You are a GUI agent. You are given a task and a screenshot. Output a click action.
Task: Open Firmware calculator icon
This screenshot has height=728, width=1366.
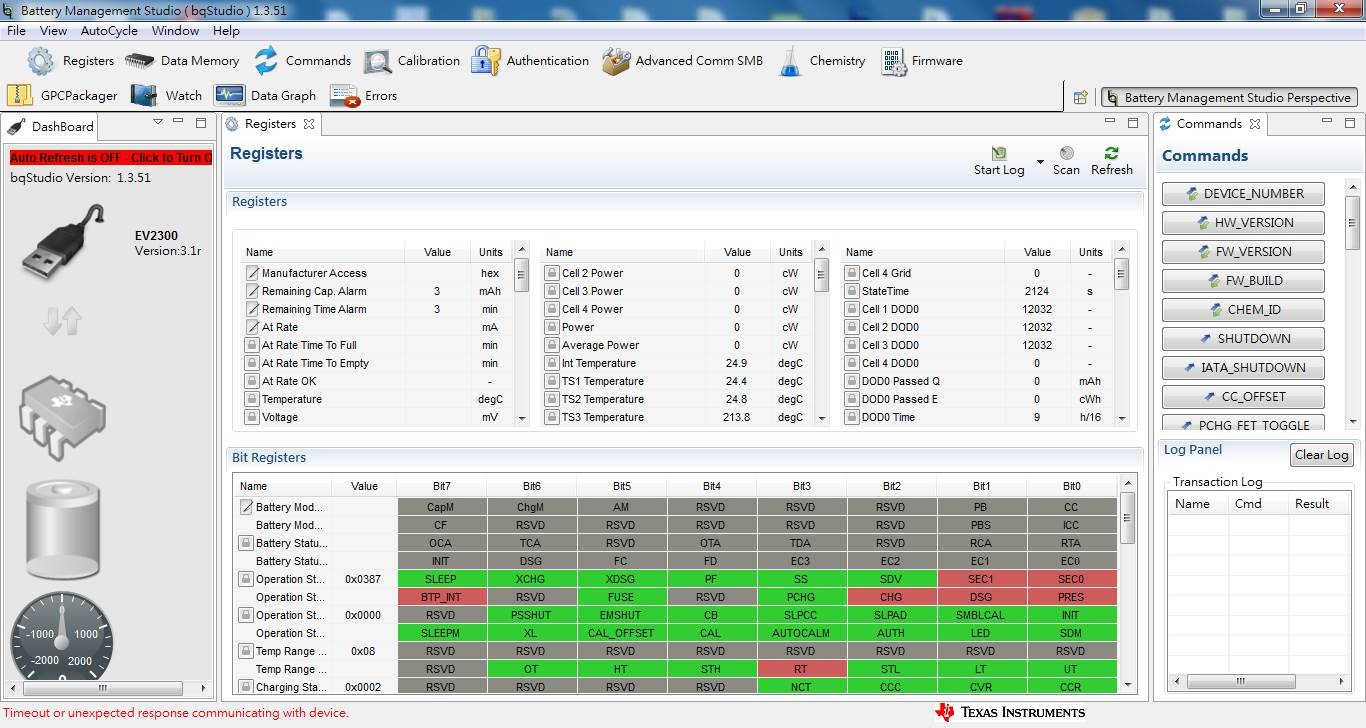894,61
